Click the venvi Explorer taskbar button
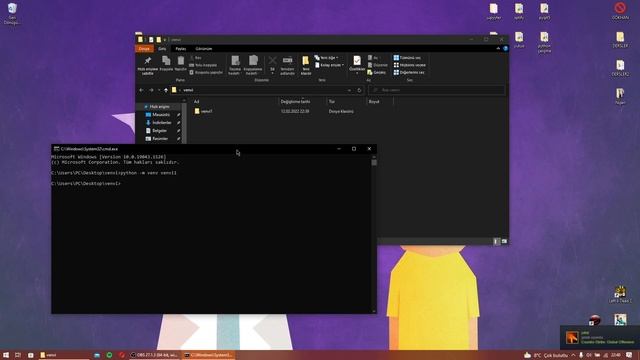640x360 pixels. (64, 355)
